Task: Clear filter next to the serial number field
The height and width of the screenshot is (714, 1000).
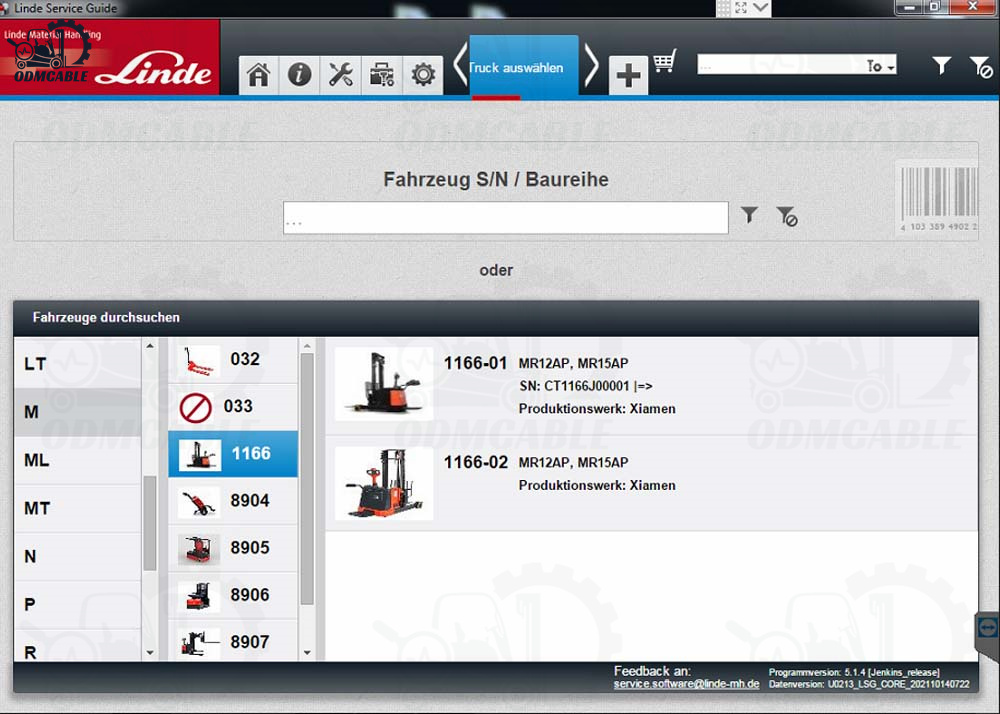Action: point(787,216)
